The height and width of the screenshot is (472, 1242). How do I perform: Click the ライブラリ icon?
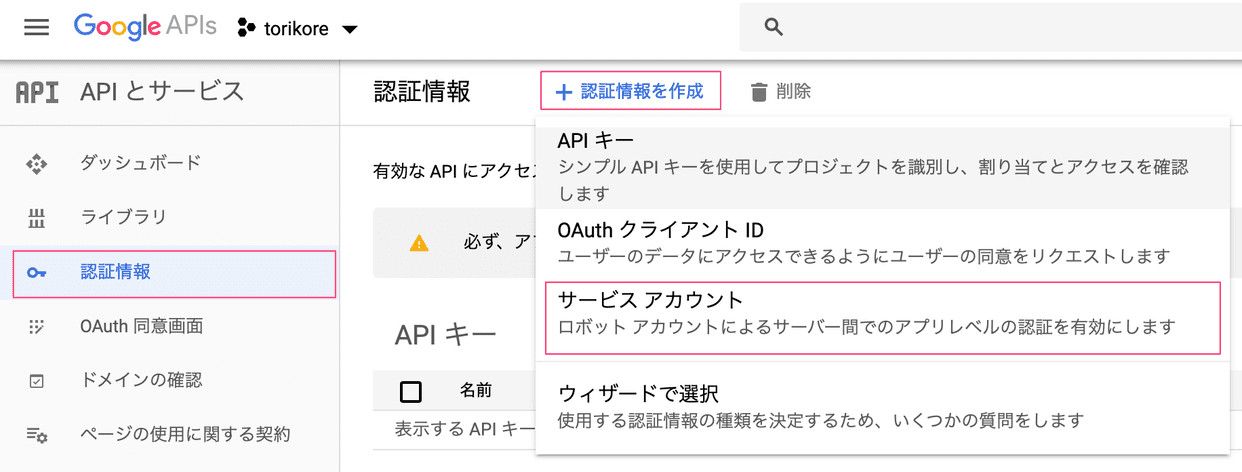coord(36,218)
